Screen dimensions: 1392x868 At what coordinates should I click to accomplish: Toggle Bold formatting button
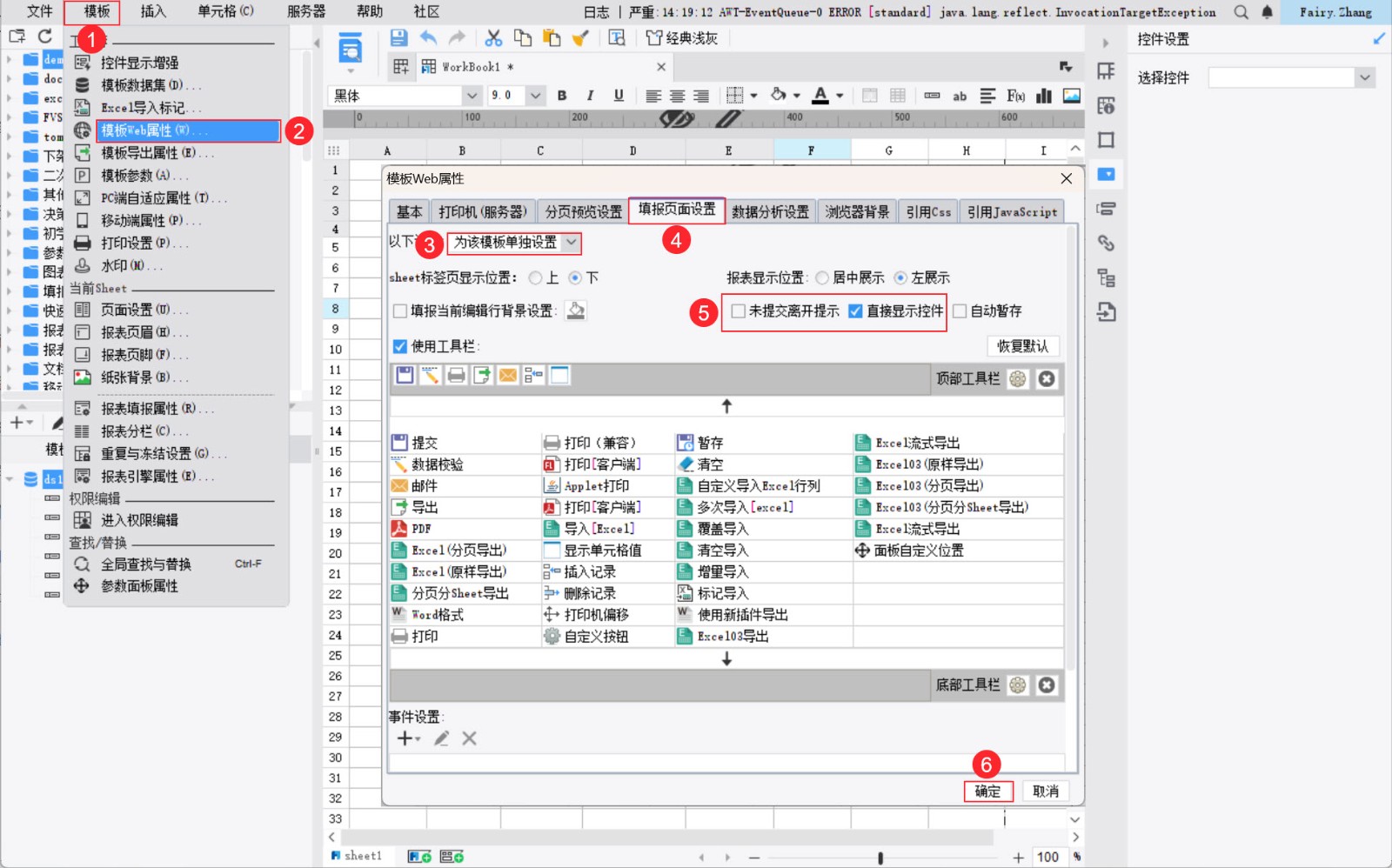click(x=562, y=96)
